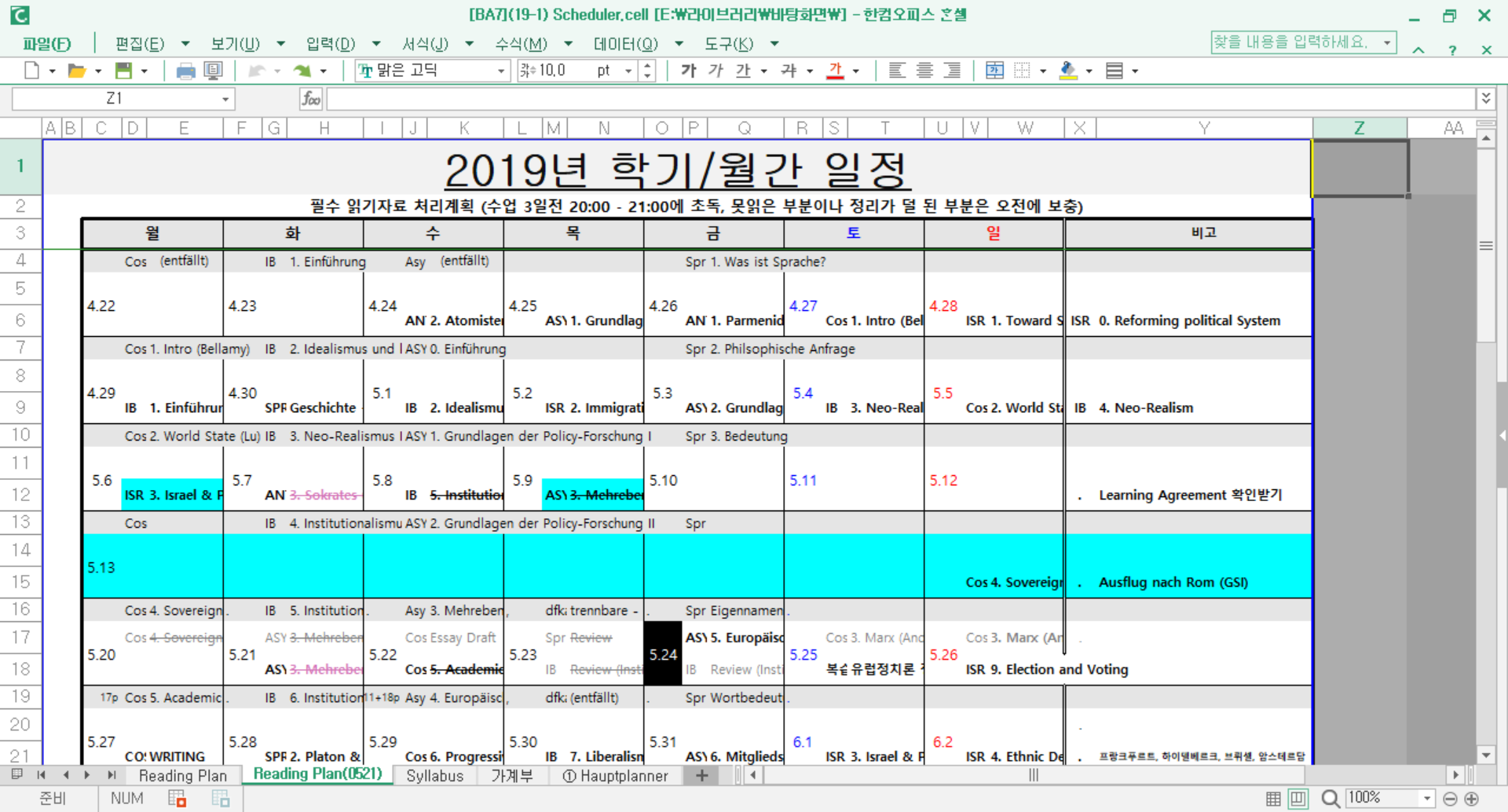The width and height of the screenshot is (1508, 812).
Task: Click the search input field
Action: (1296, 42)
